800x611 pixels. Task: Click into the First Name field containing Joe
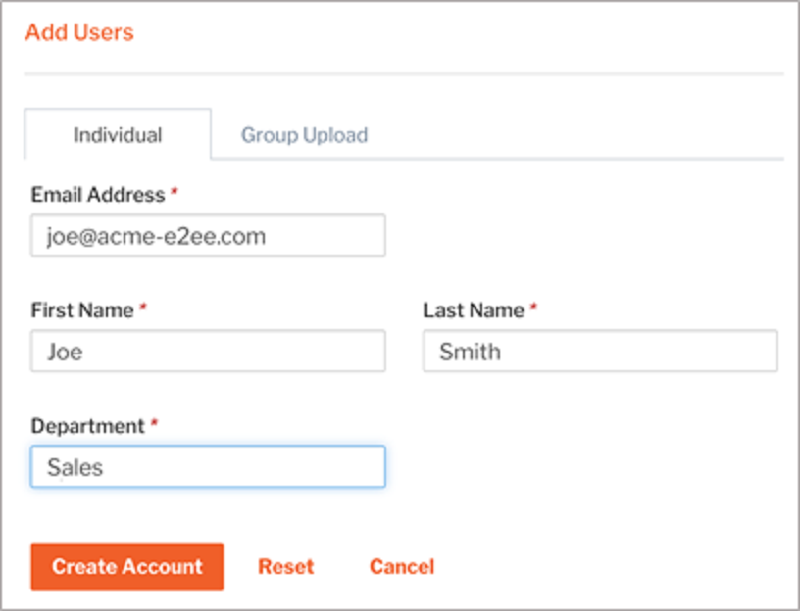[208, 351]
